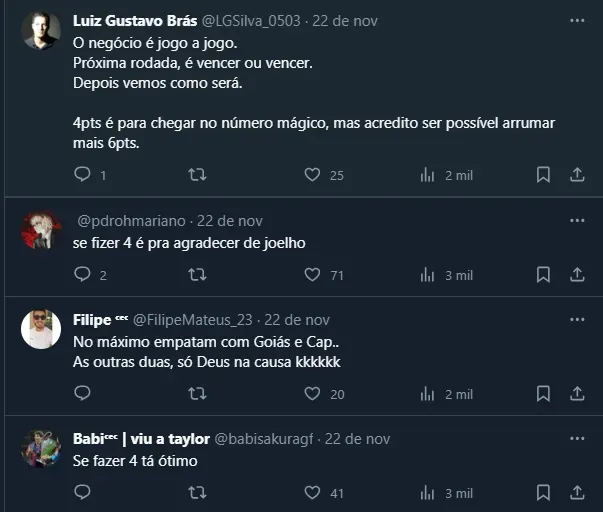The image size is (603, 512).
Task: Open Babi's profile picture
Action: point(41,448)
